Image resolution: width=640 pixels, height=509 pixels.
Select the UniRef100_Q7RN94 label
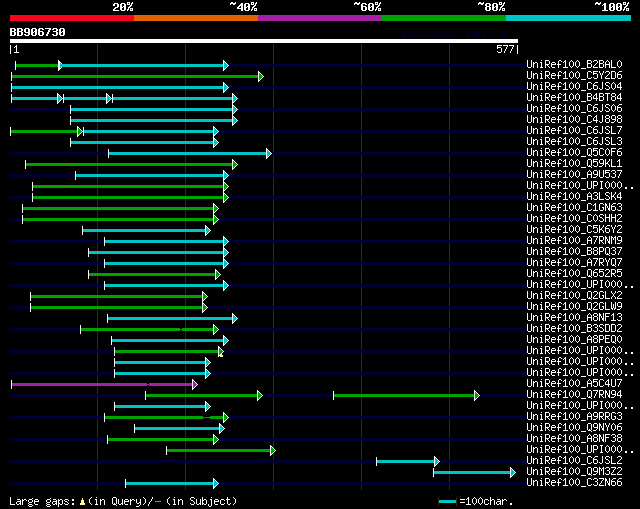tap(574, 395)
